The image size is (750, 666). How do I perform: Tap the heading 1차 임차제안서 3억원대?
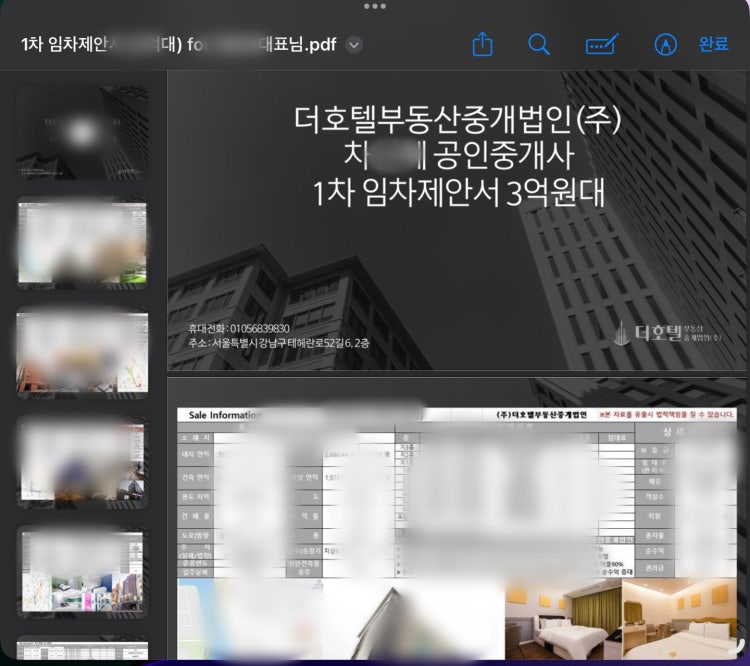coord(459,192)
